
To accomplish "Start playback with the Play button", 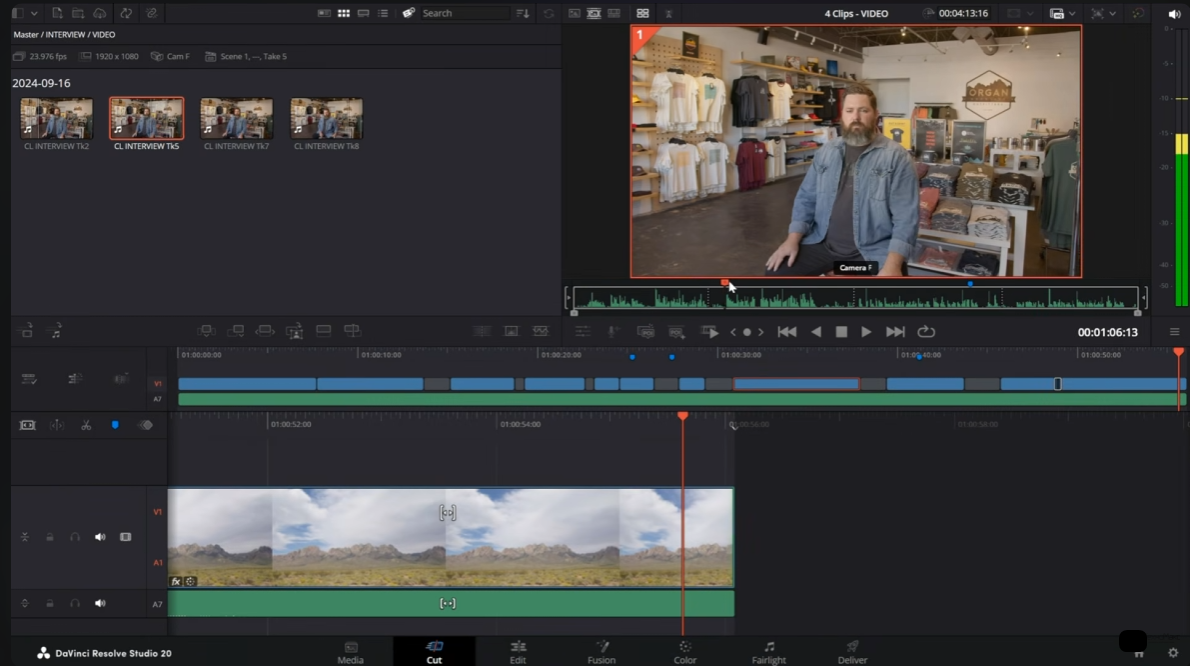I will pyautogui.click(x=866, y=331).
